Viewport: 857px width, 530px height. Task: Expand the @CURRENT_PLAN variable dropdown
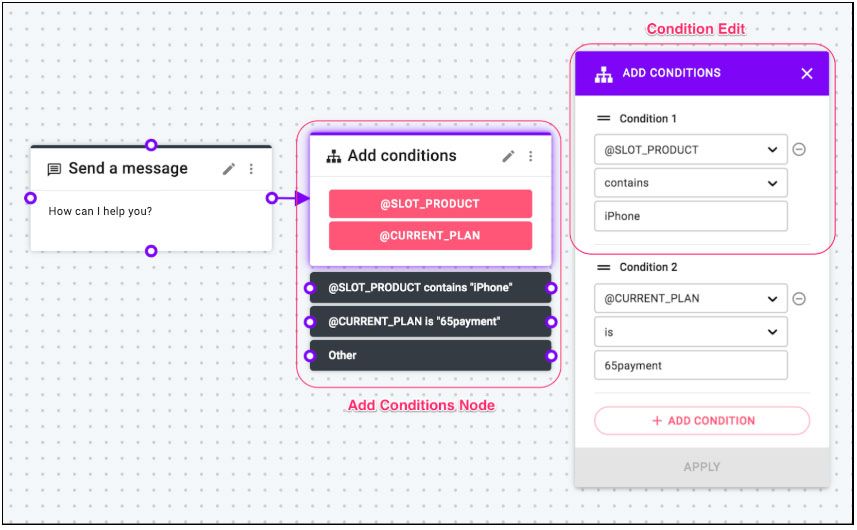[691, 298]
